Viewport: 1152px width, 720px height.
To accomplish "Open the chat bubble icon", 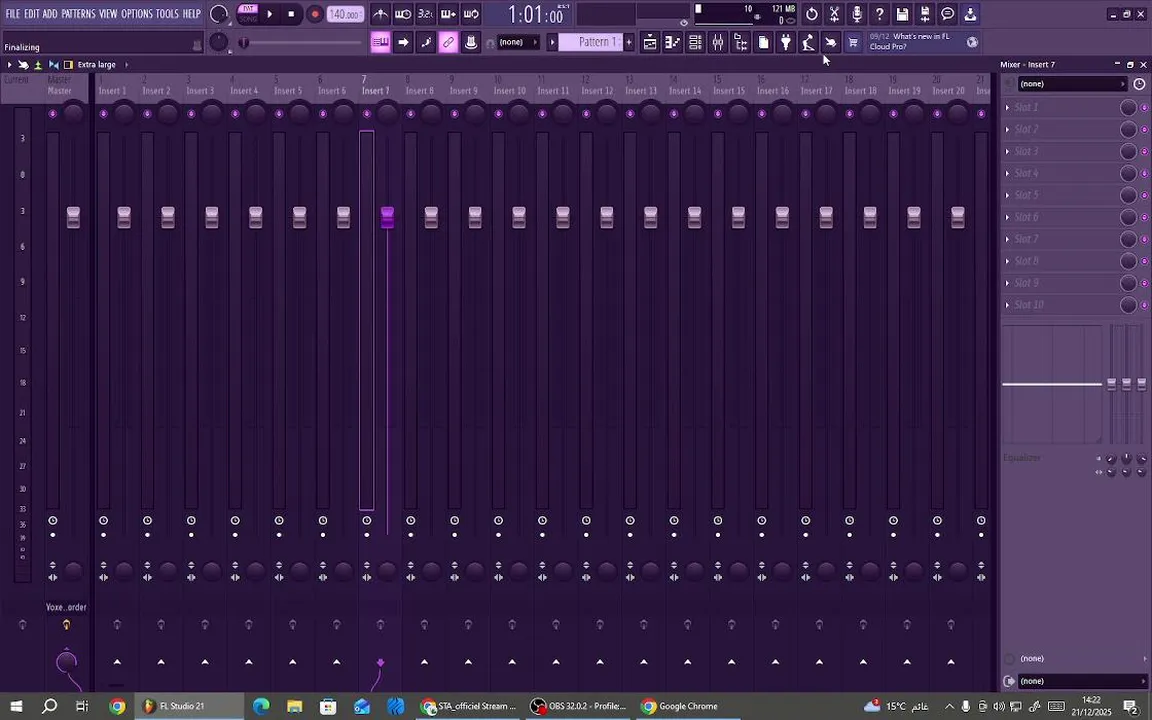I will tap(948, 14).
